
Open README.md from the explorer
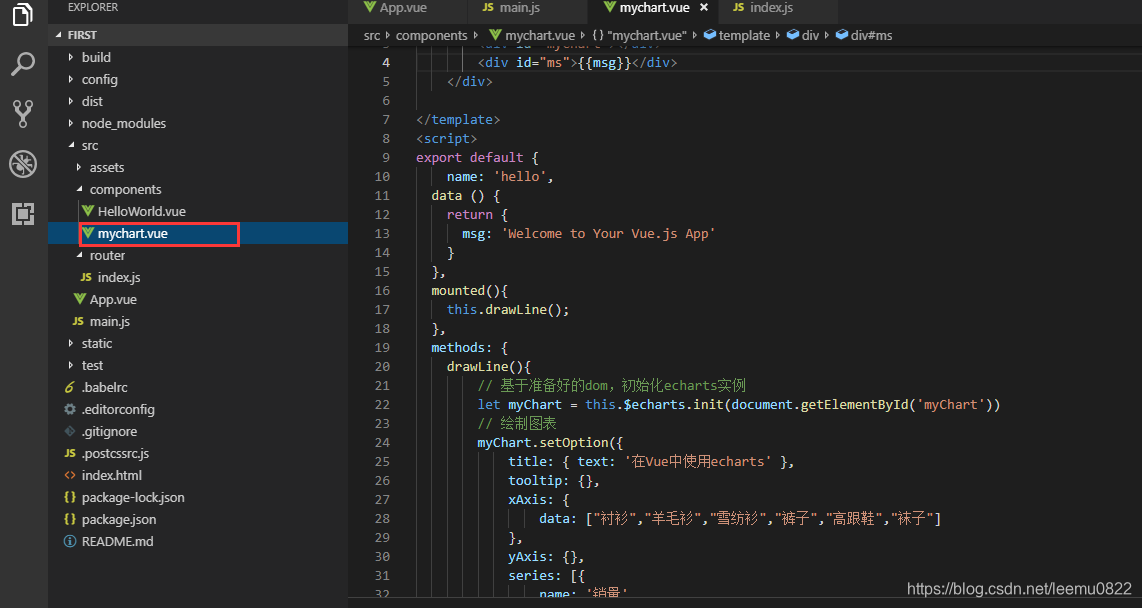(x=117, y=541)
